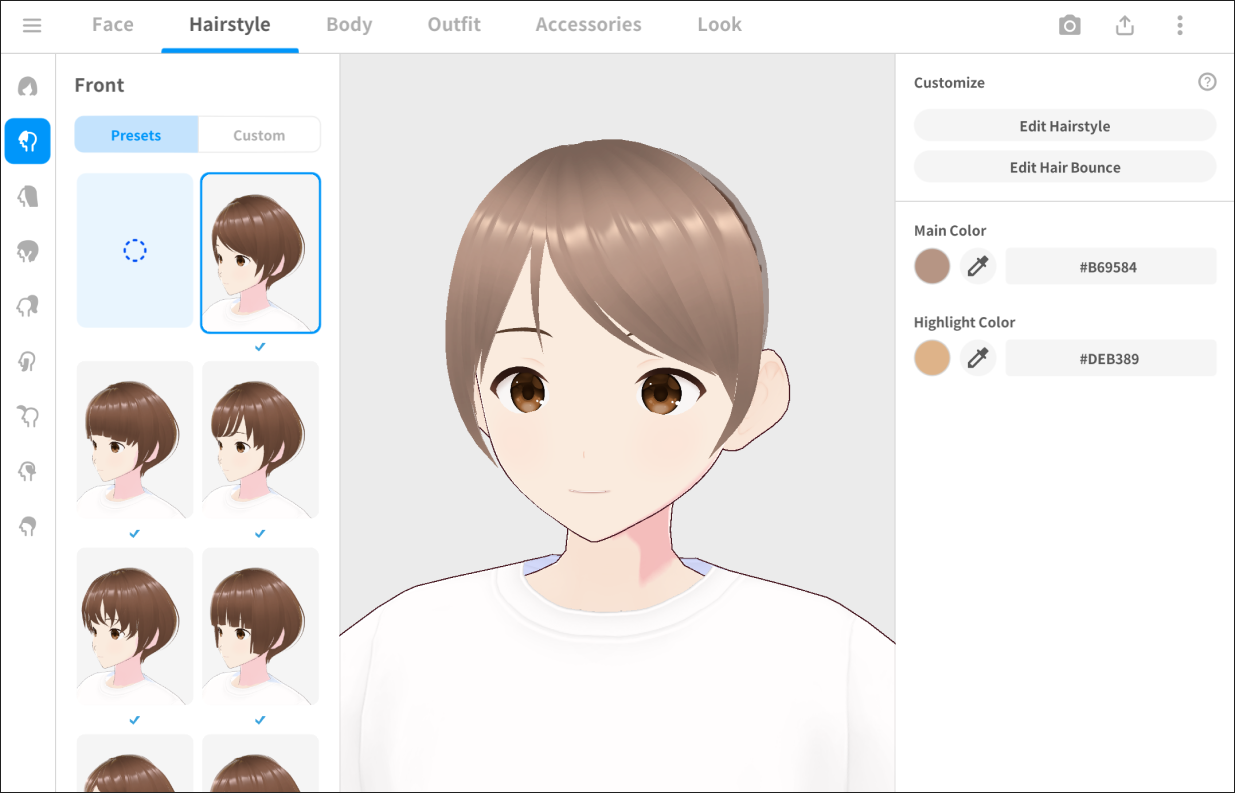Pick Highlight Color with the eyedropper
This screenshot has width=1235, height=793.
click(977, 358)
